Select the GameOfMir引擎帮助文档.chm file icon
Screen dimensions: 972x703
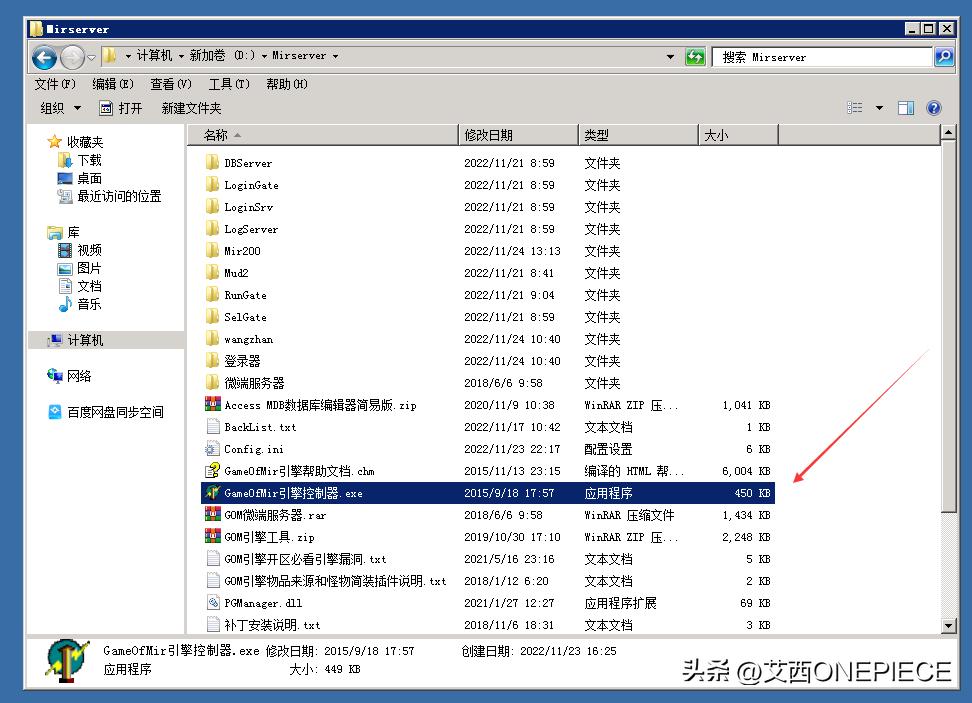click(213, 470)
